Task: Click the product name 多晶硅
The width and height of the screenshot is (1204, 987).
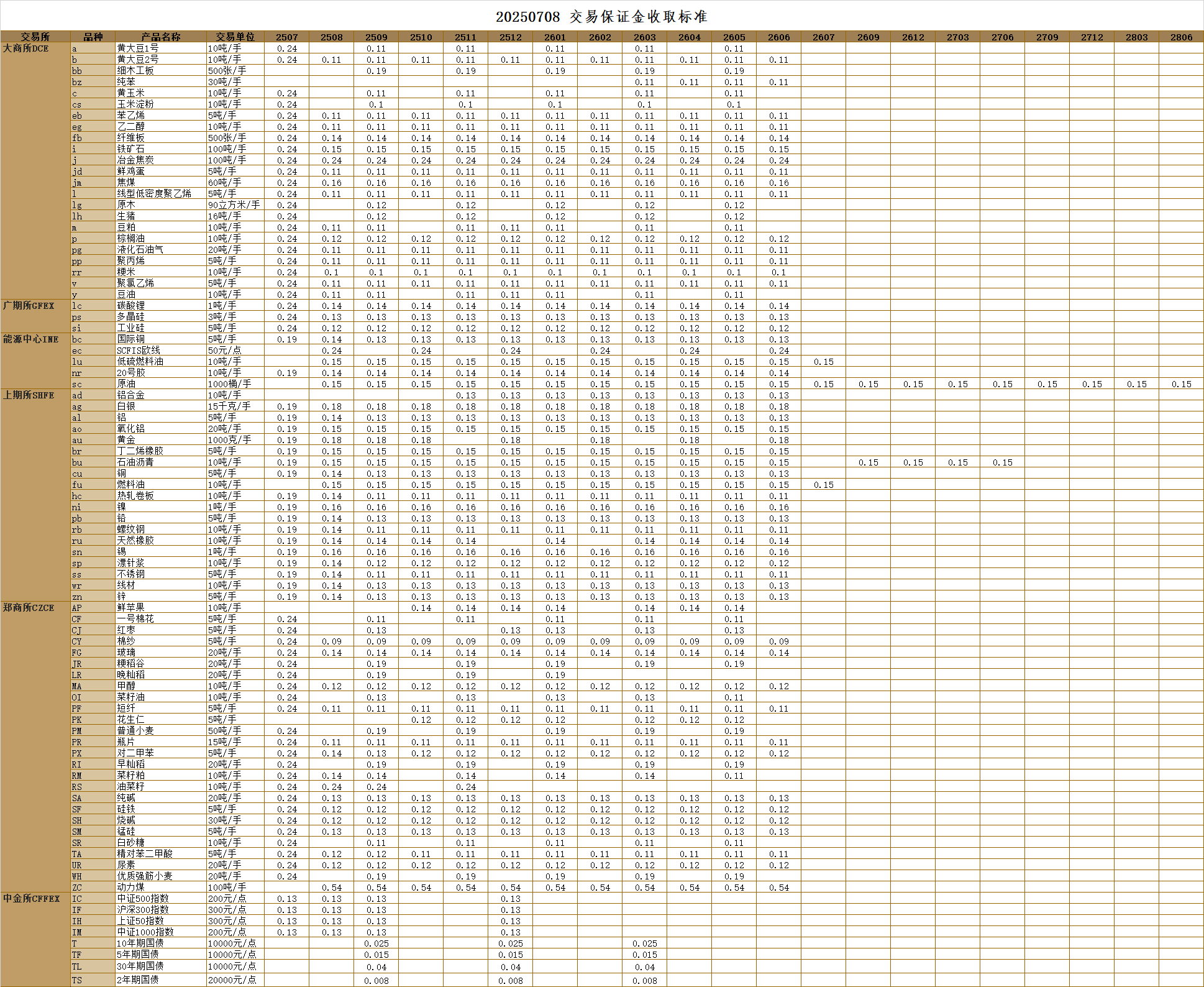Action: 131,317
